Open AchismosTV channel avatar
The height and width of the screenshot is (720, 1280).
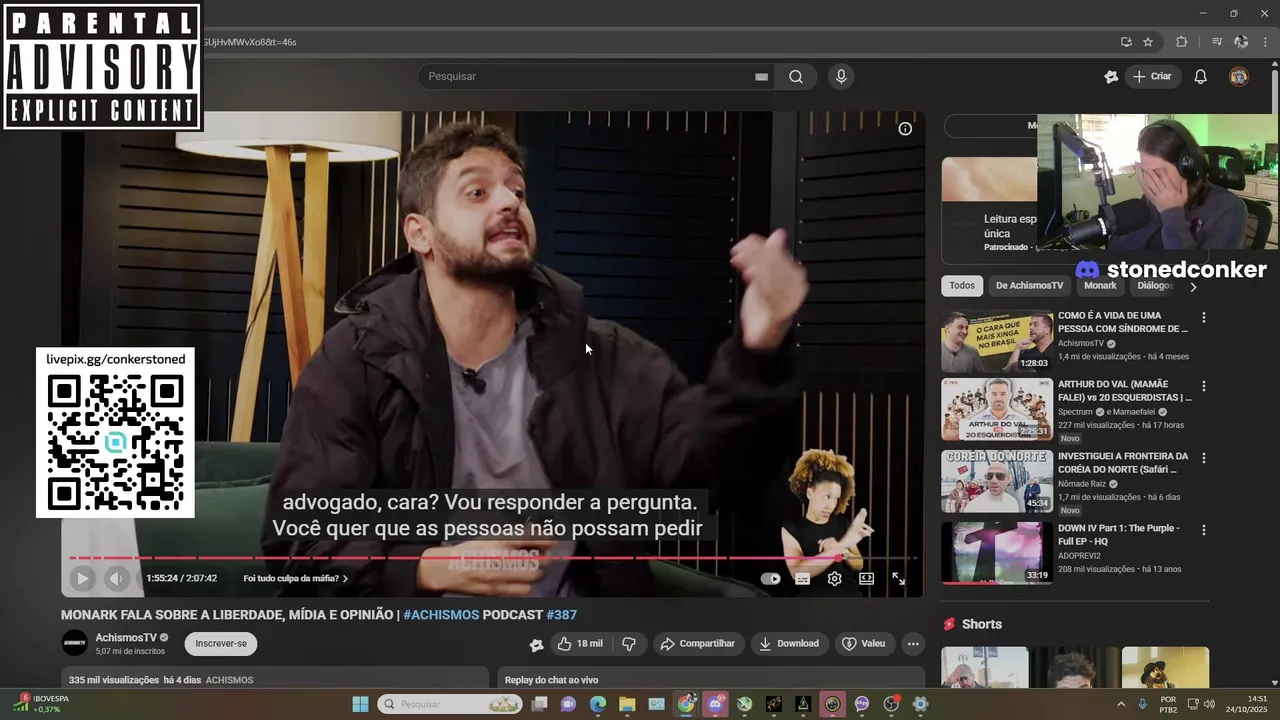click(x=75, y=643)
